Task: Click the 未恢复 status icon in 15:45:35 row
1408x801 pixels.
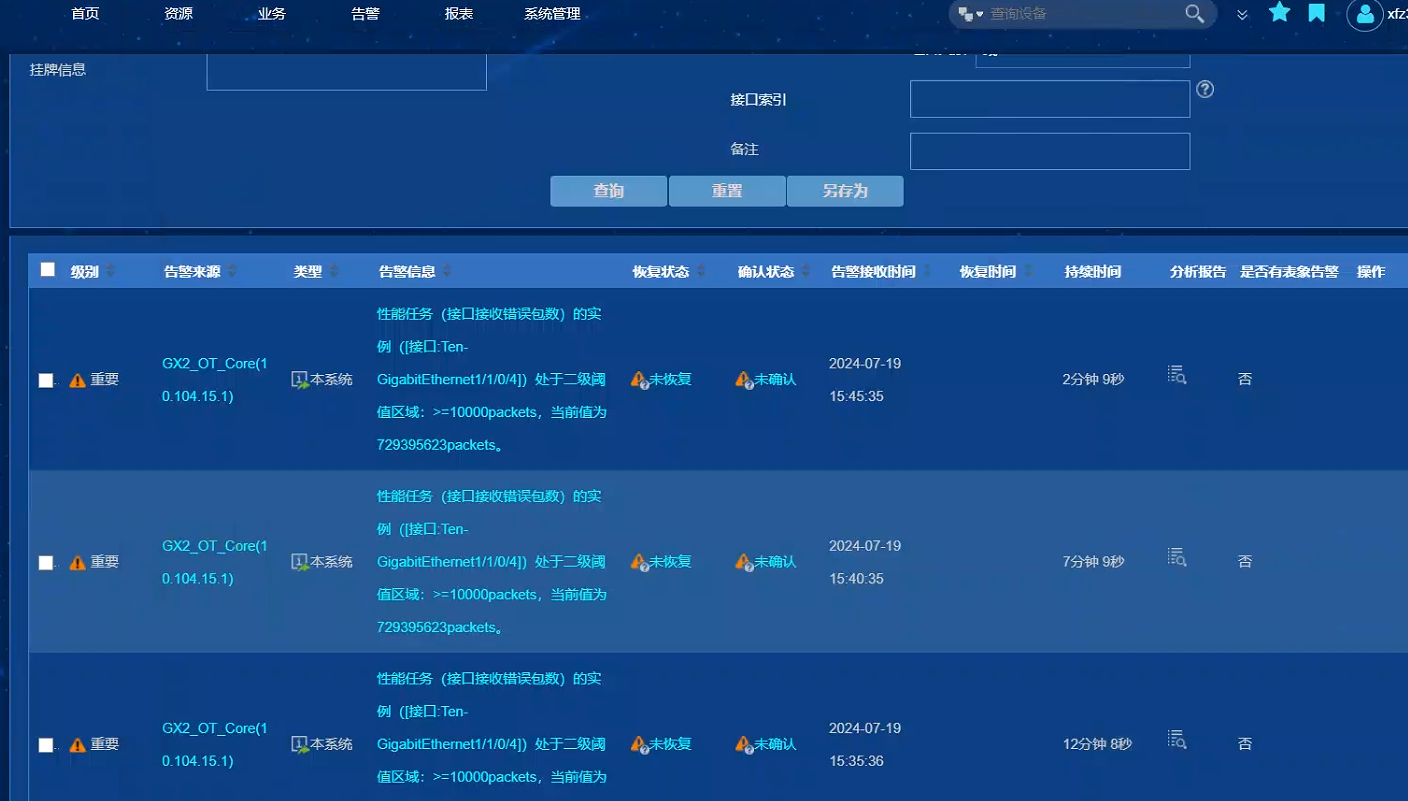Action: point(640,380)
